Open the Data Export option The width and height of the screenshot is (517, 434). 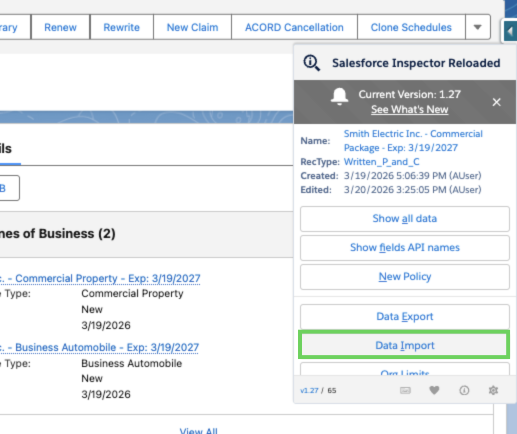(405, 316)
